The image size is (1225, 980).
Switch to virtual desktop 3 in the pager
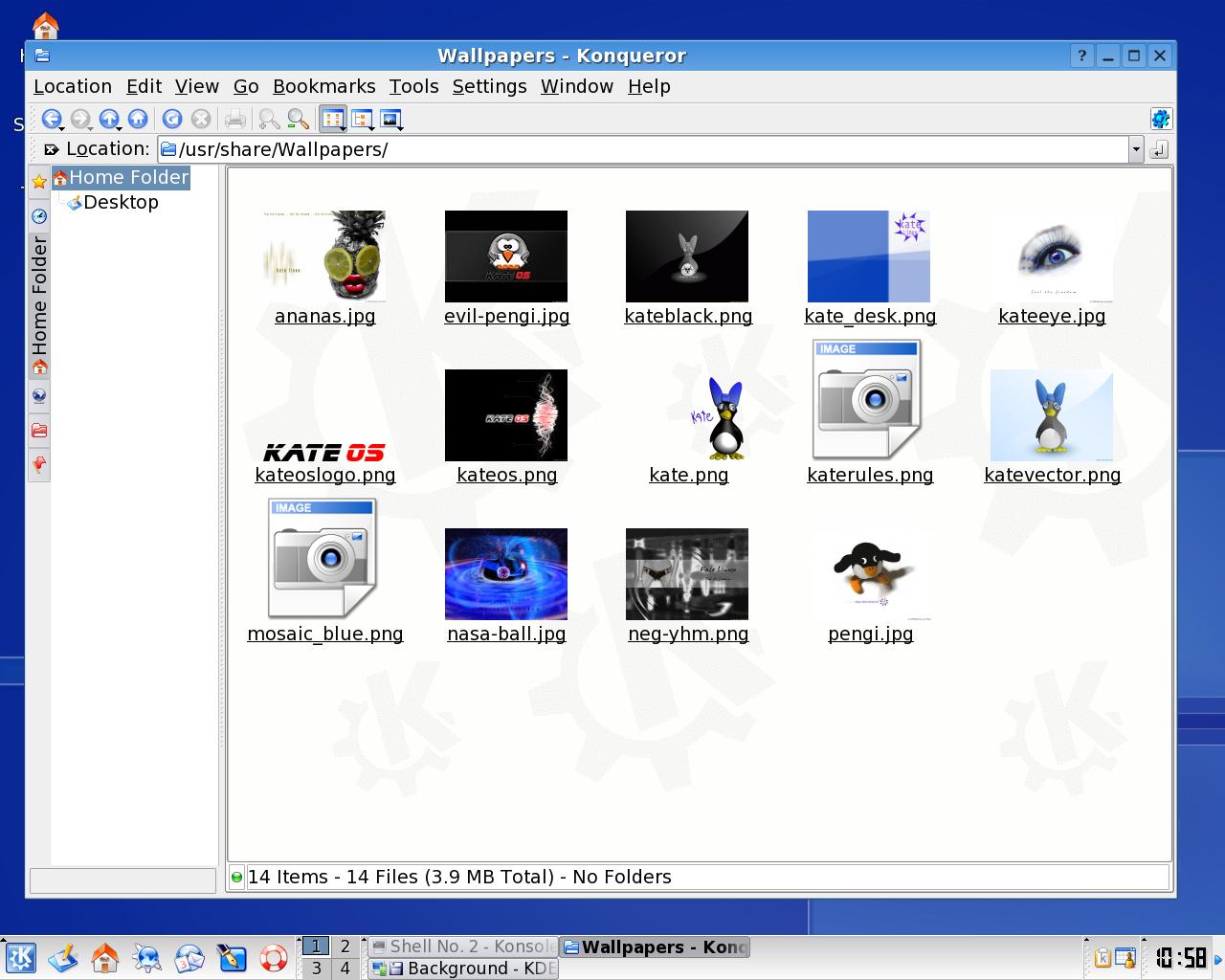tap(316, 968)
